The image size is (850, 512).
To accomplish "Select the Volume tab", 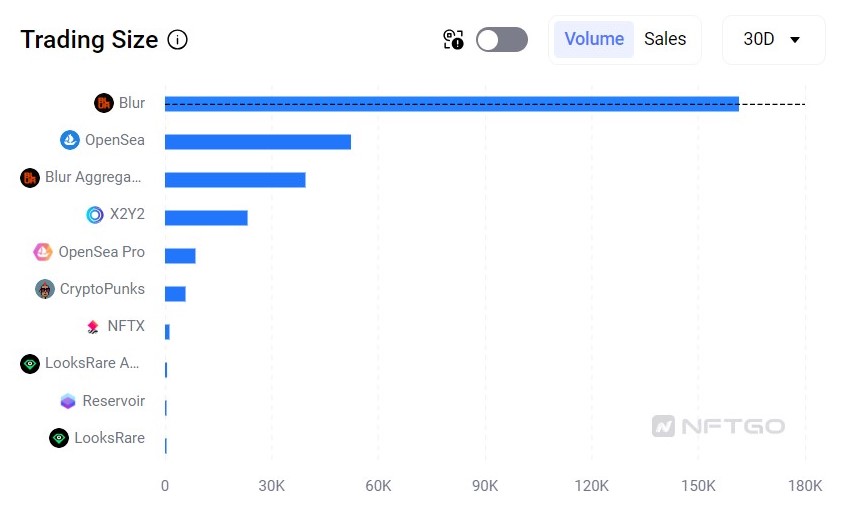I will coord(594,40).
